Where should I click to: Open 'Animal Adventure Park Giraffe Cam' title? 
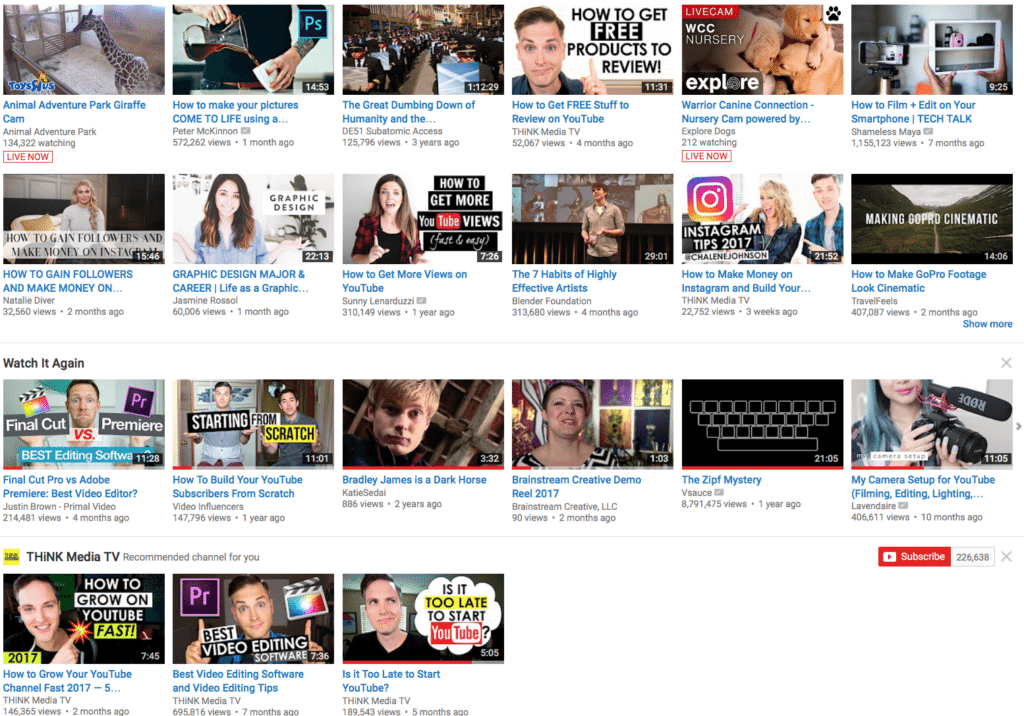74,112
